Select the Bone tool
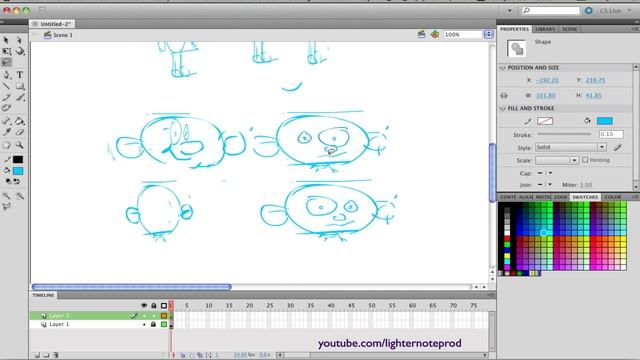The height and width of the screenshot is (360, 640). (x=7, y=121)
